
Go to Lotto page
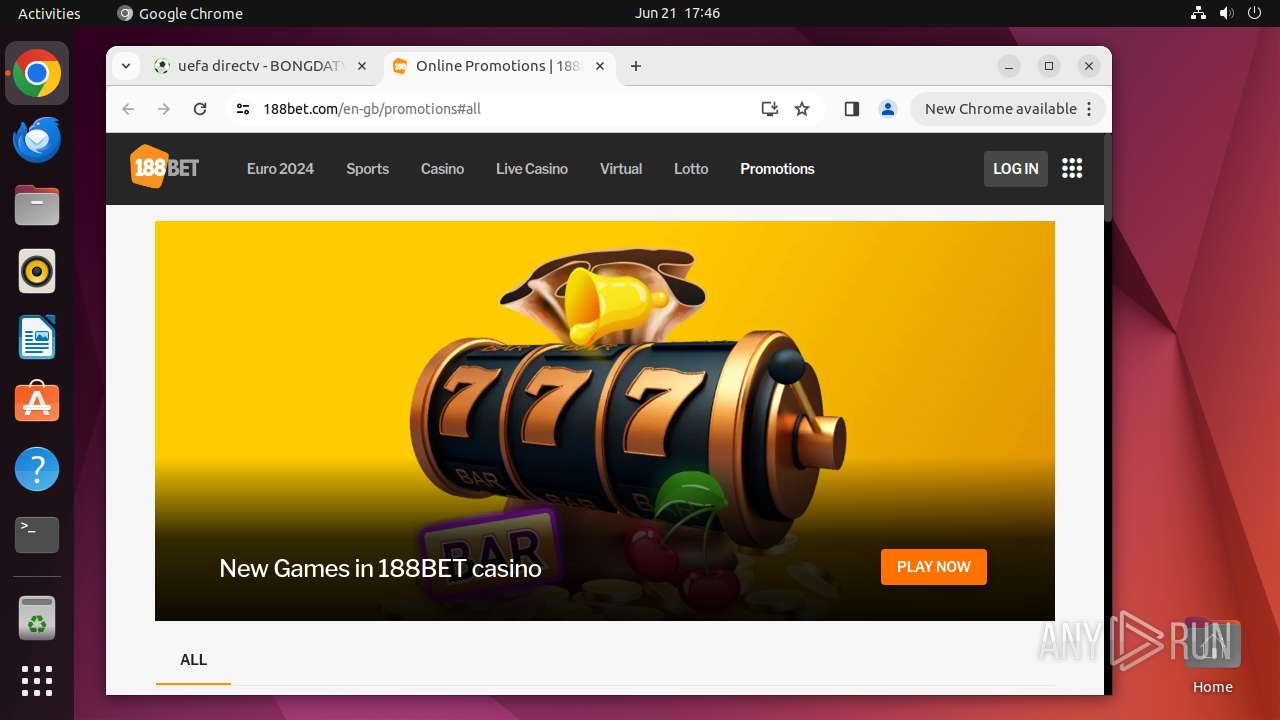tap(691, 169)
